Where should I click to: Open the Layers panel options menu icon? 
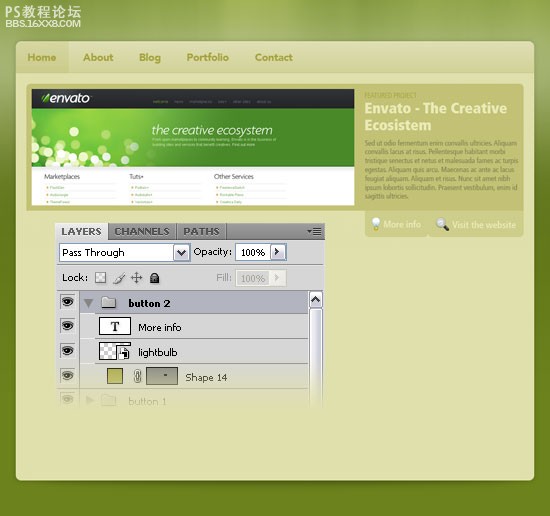[314, 232]
